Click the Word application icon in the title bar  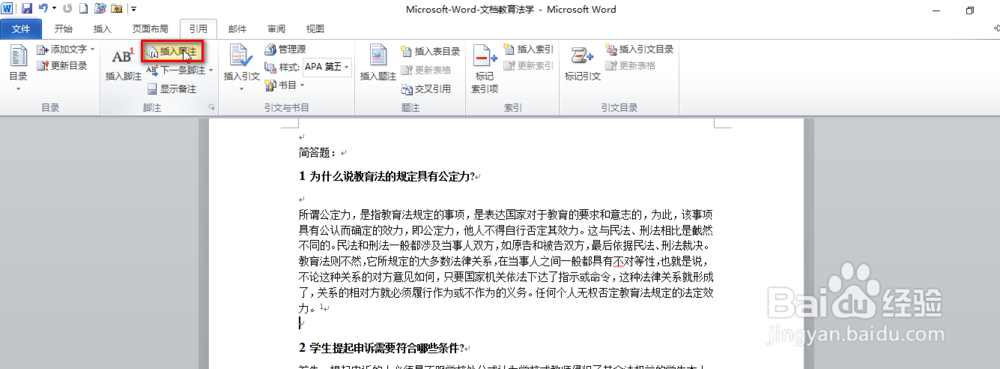[x=8, y=9]
